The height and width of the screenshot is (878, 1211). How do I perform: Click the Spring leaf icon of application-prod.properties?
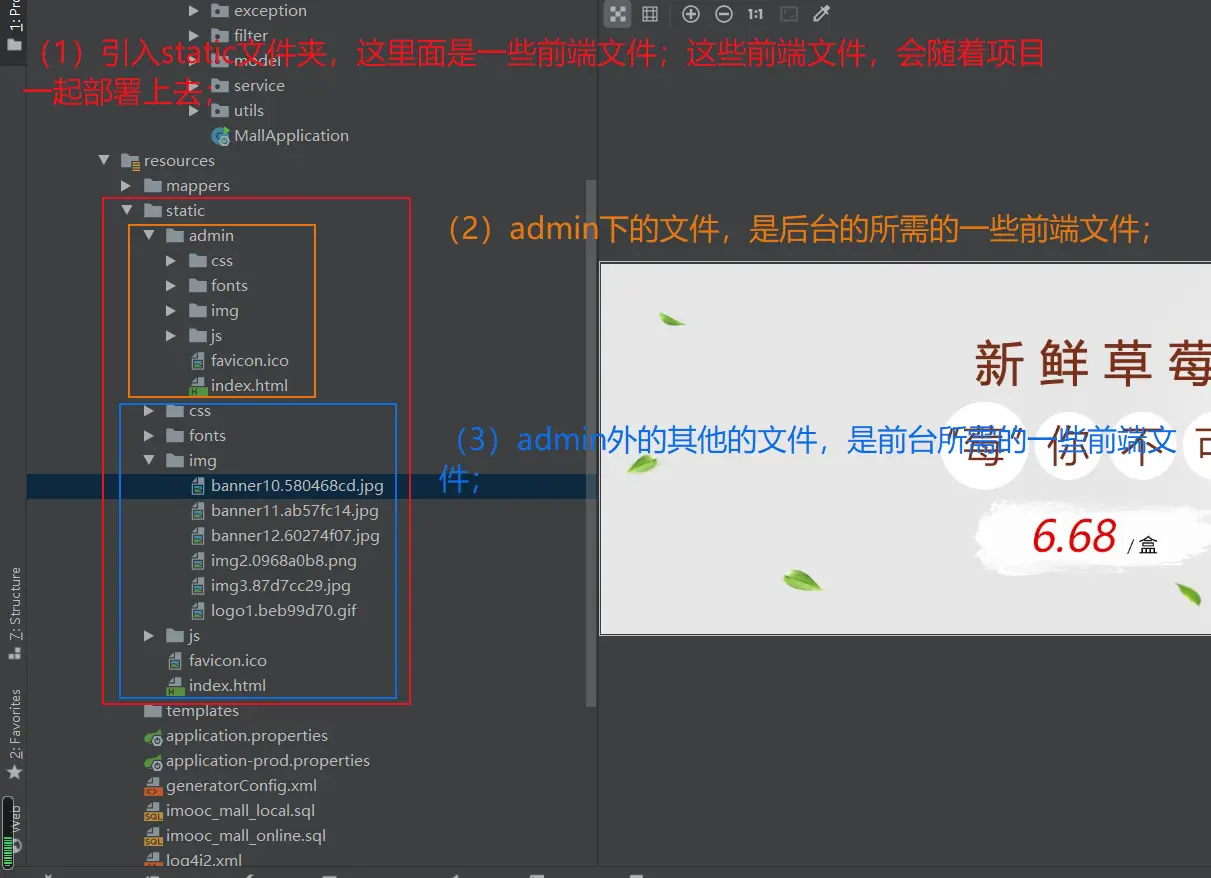[x=153, y=762]
